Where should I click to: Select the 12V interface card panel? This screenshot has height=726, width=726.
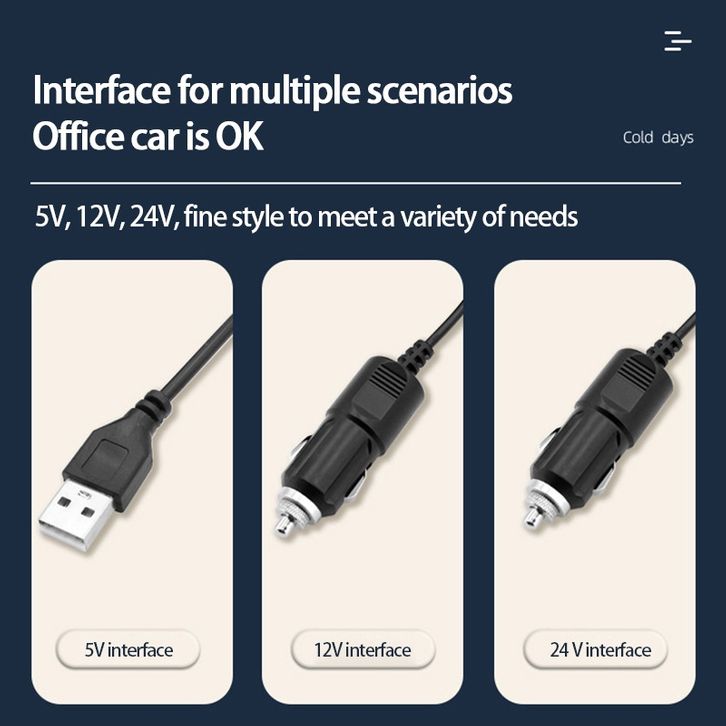(x=363, y=482)
